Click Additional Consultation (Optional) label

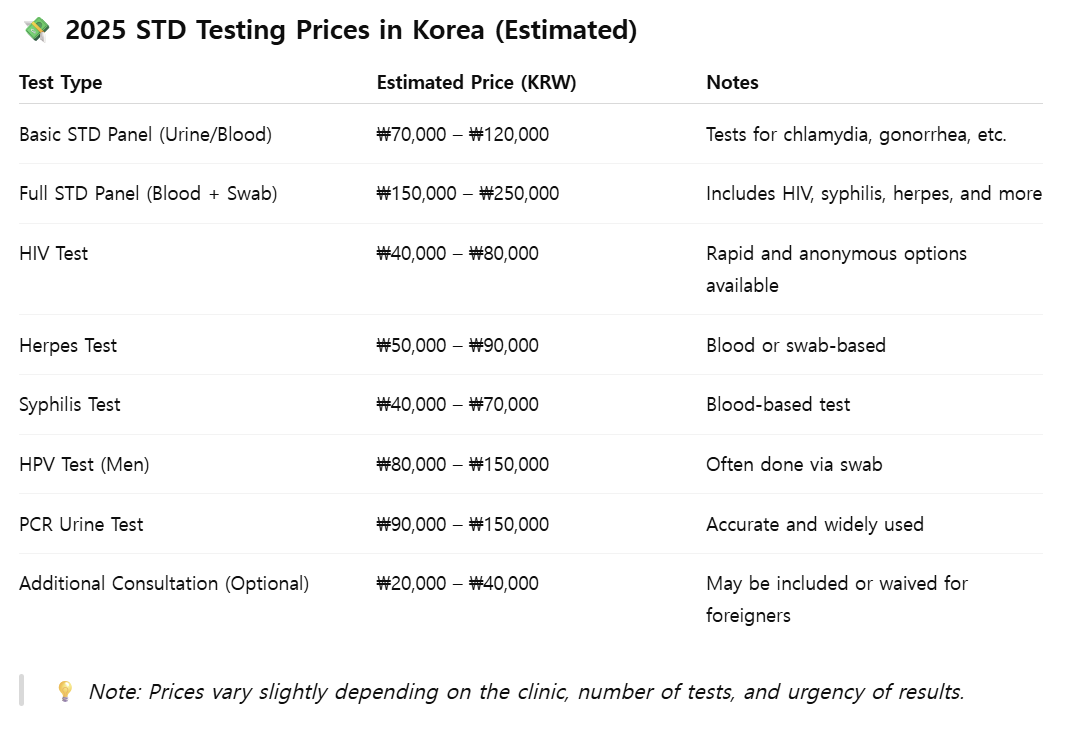pos(164,583)
